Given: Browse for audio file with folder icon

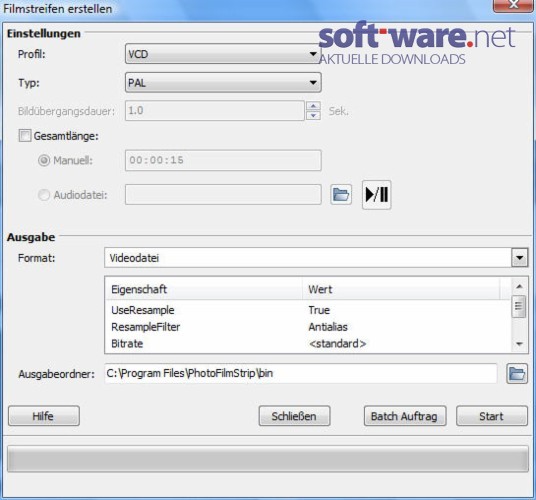Looking at the screenshot, I should pos(341,195).
